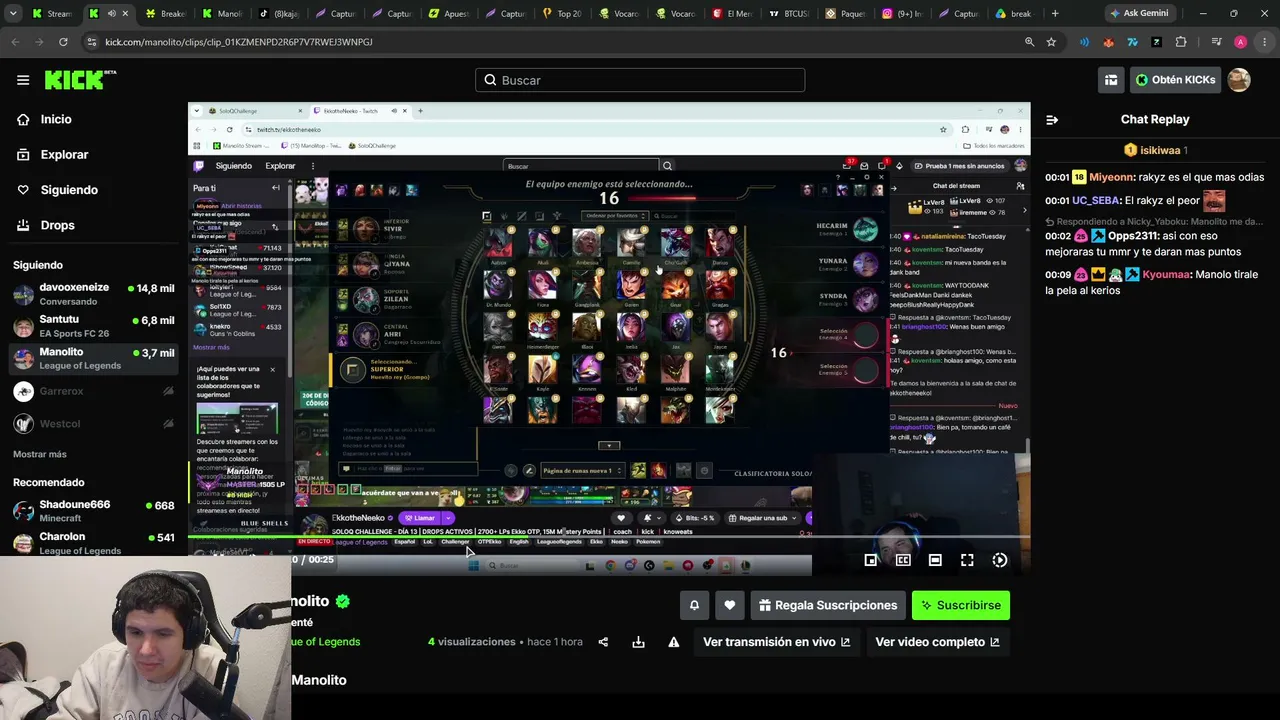The image size is (1280, 720).
Task: Open the MetaMask fox extension
Action: point(1108,42)
